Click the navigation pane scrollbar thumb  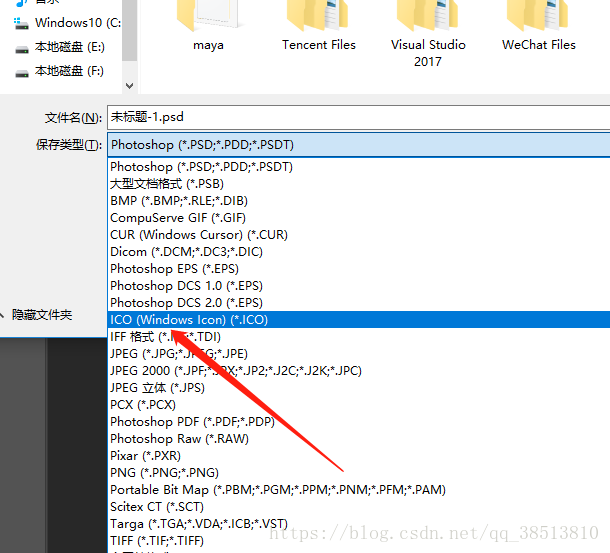[130, 30]
